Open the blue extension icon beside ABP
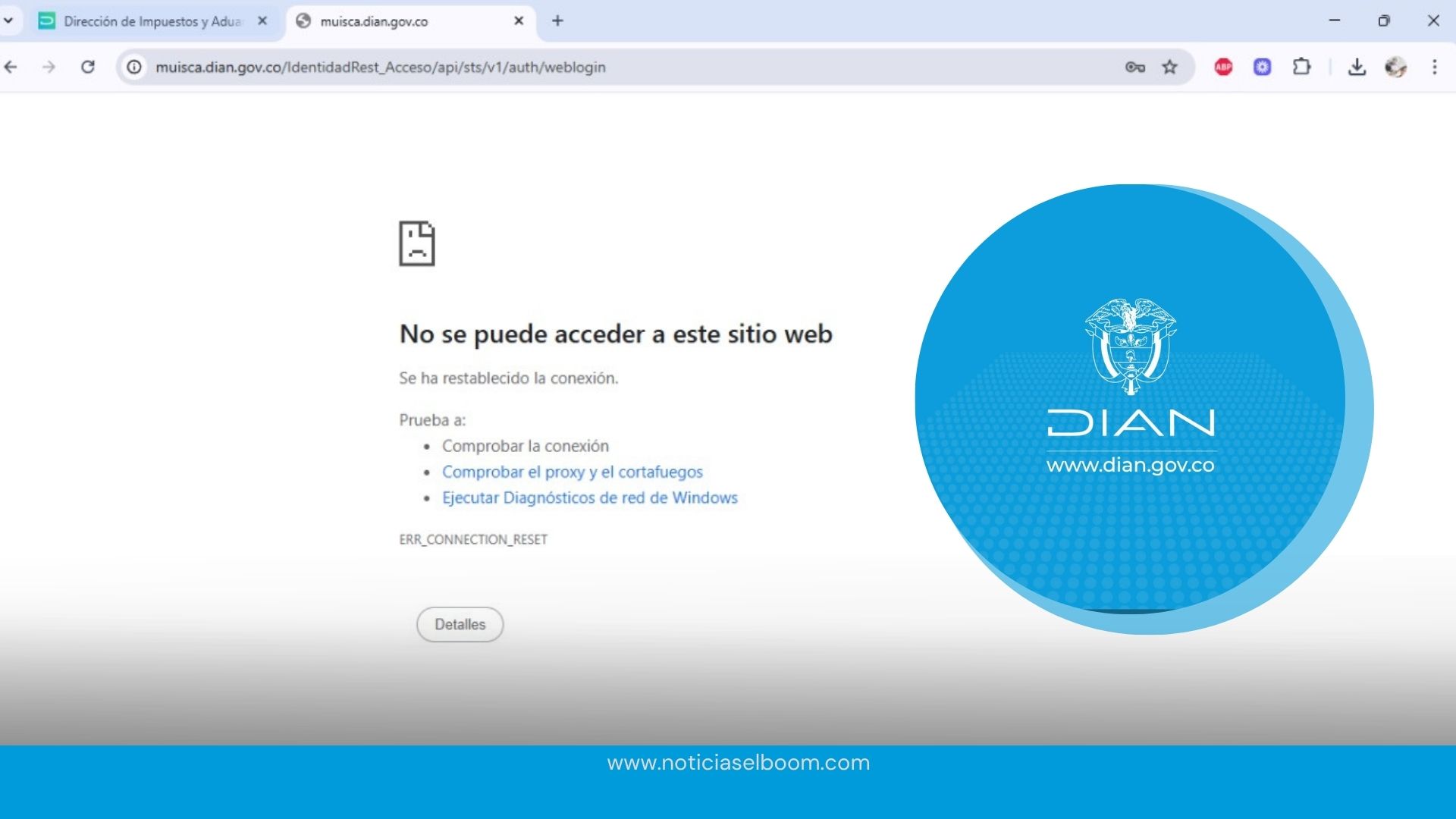 pyautogui.click(x=1262, y=67)
